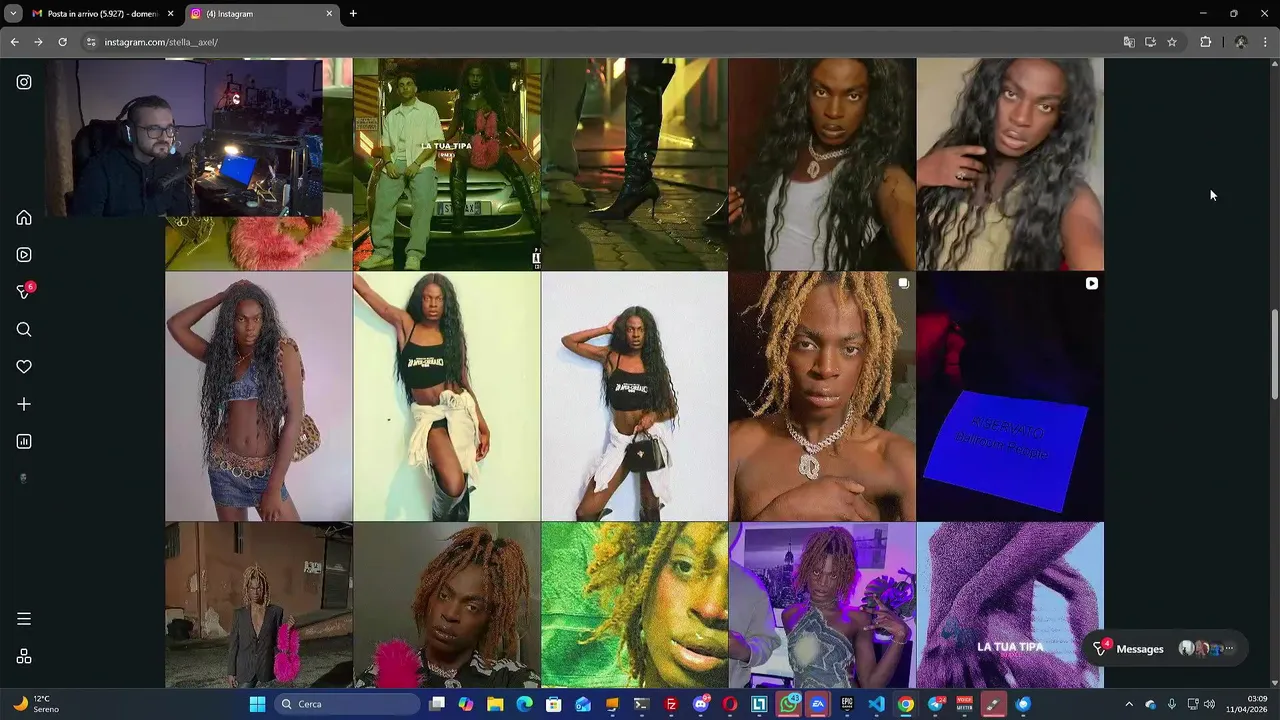
Task: Reload the Instagram page
Action: pos(62,42)
